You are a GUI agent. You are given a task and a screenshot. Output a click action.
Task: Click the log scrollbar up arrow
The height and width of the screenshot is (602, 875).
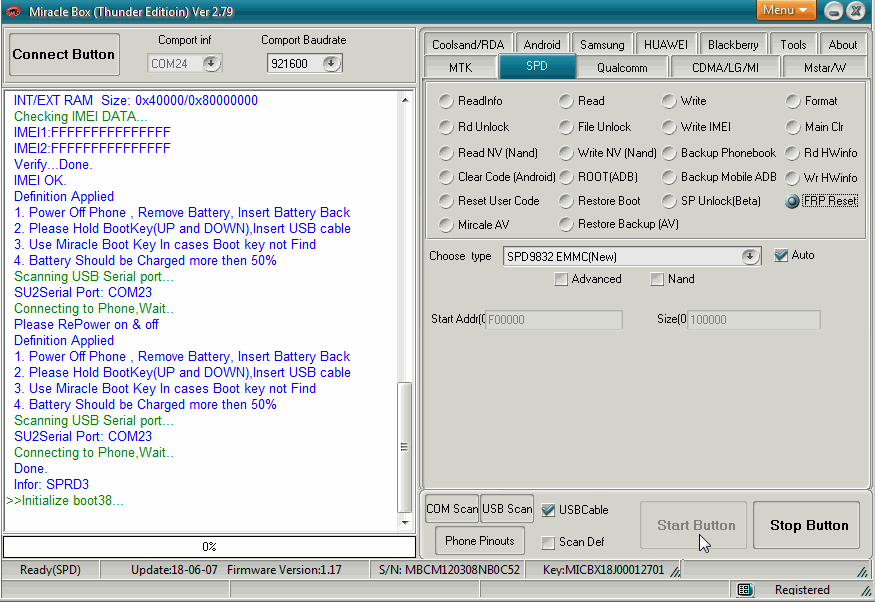pyautogui.click(x=405, y=100)
